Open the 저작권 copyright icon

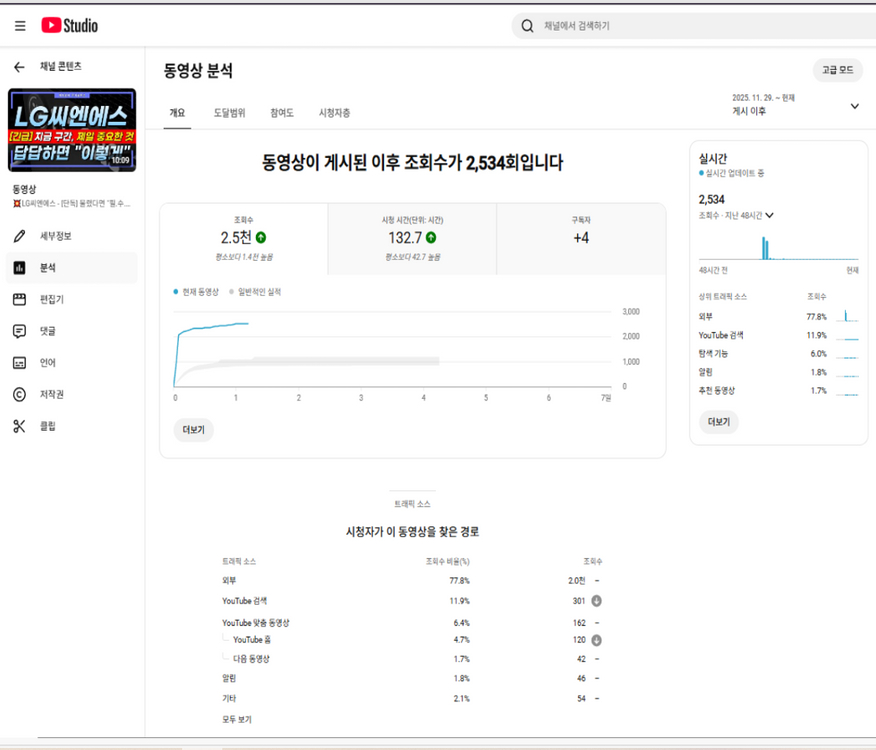click(x=18, y=395)
